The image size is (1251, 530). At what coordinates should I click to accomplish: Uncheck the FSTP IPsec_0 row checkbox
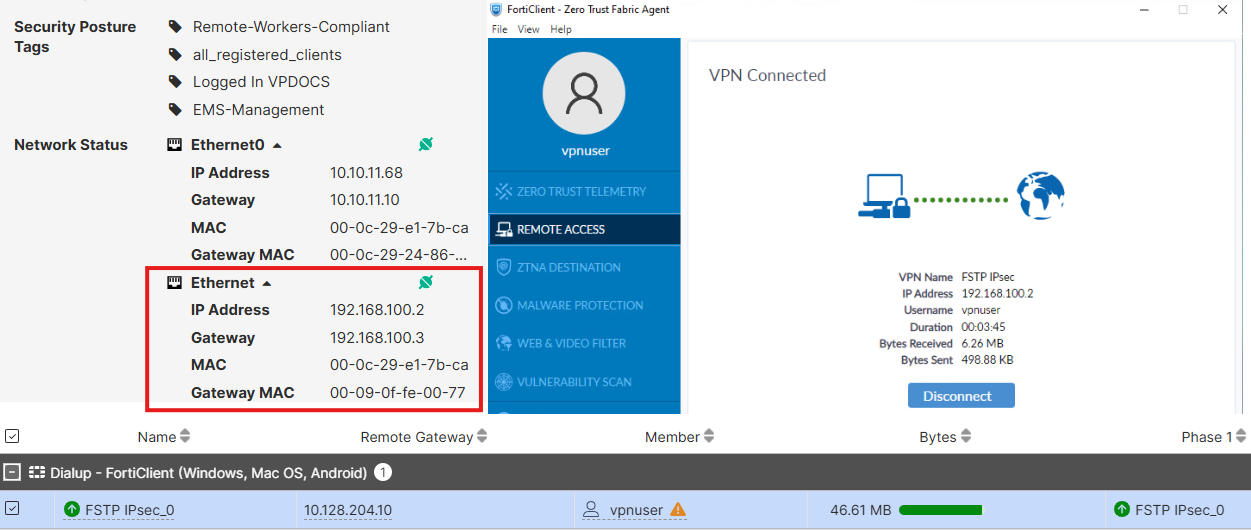coord(12,510)
